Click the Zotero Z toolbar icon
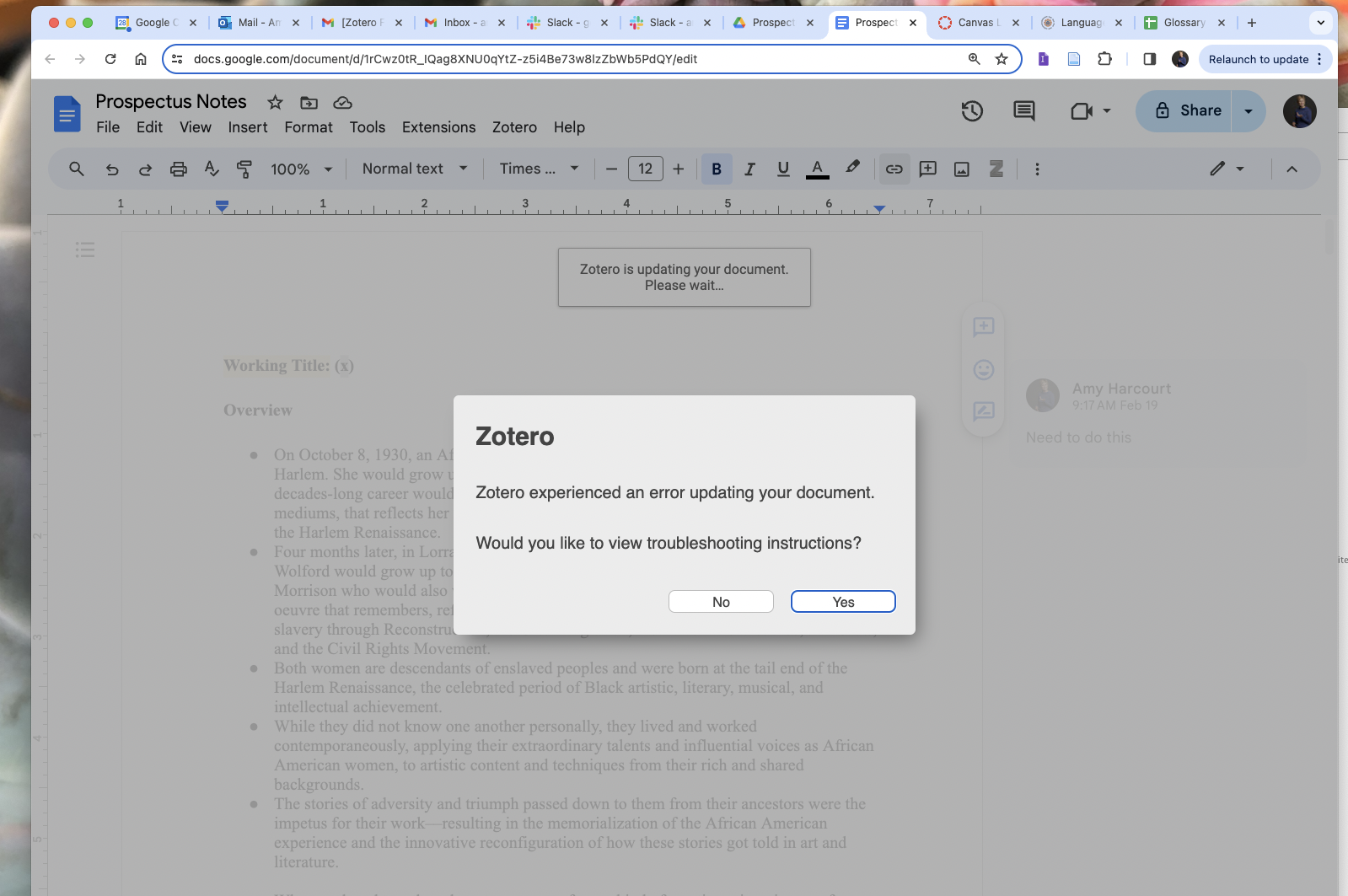Viewport: 1348px width, 896px height. coord(996,169)
